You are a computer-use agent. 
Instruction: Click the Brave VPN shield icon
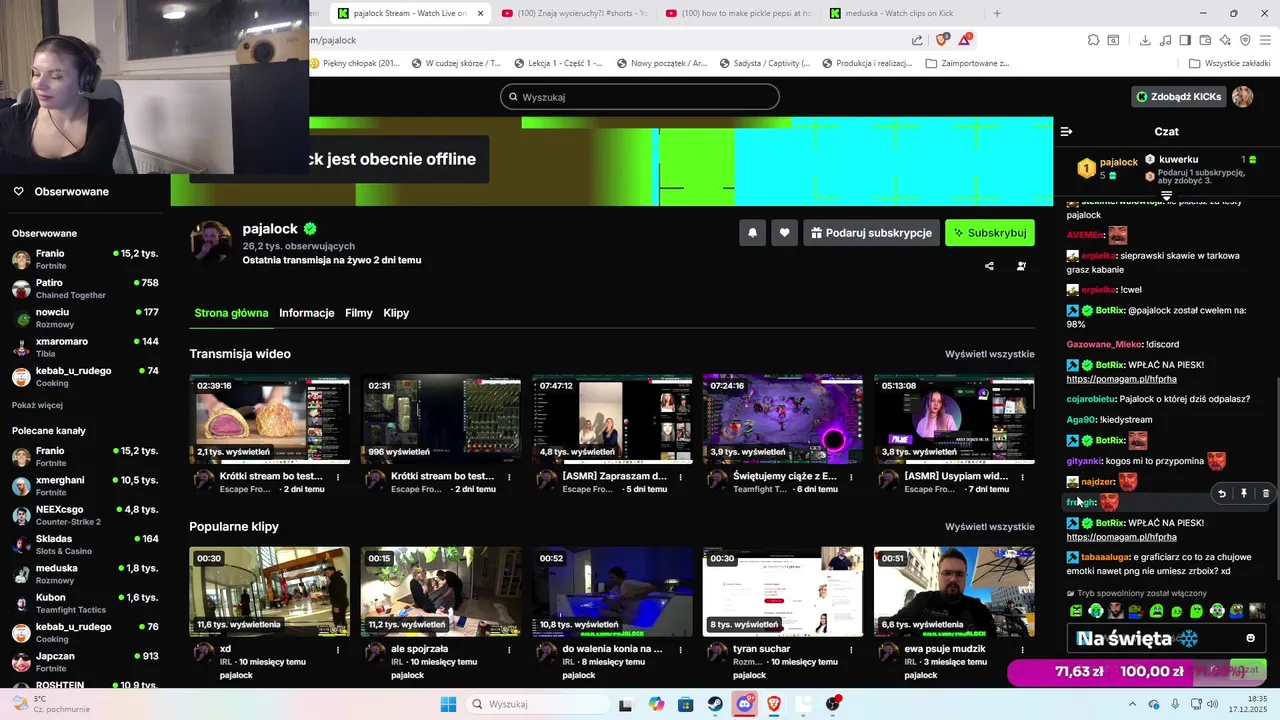(1245, 40)
